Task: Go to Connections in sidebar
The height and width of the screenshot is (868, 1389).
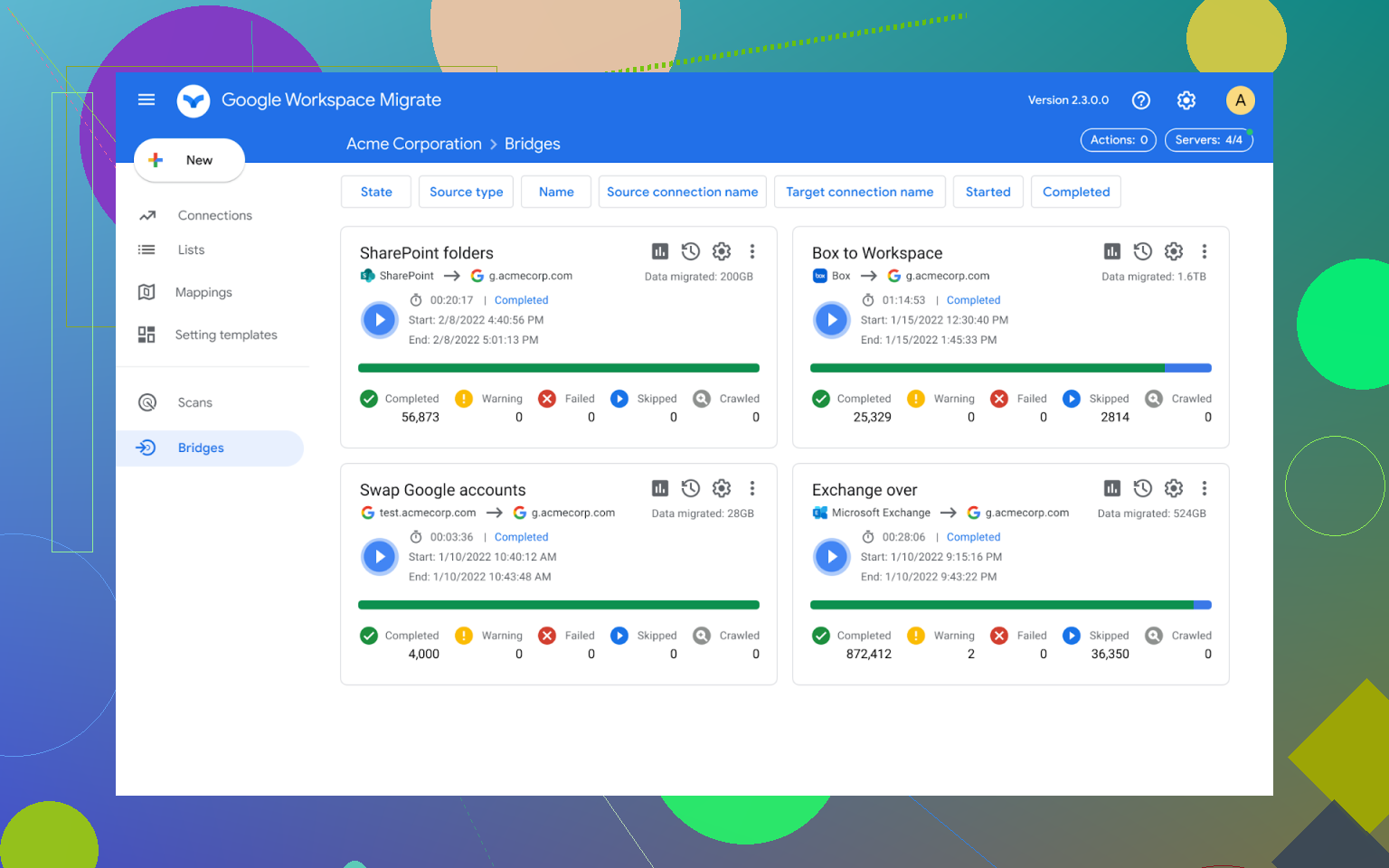Action: pos(214,215)
